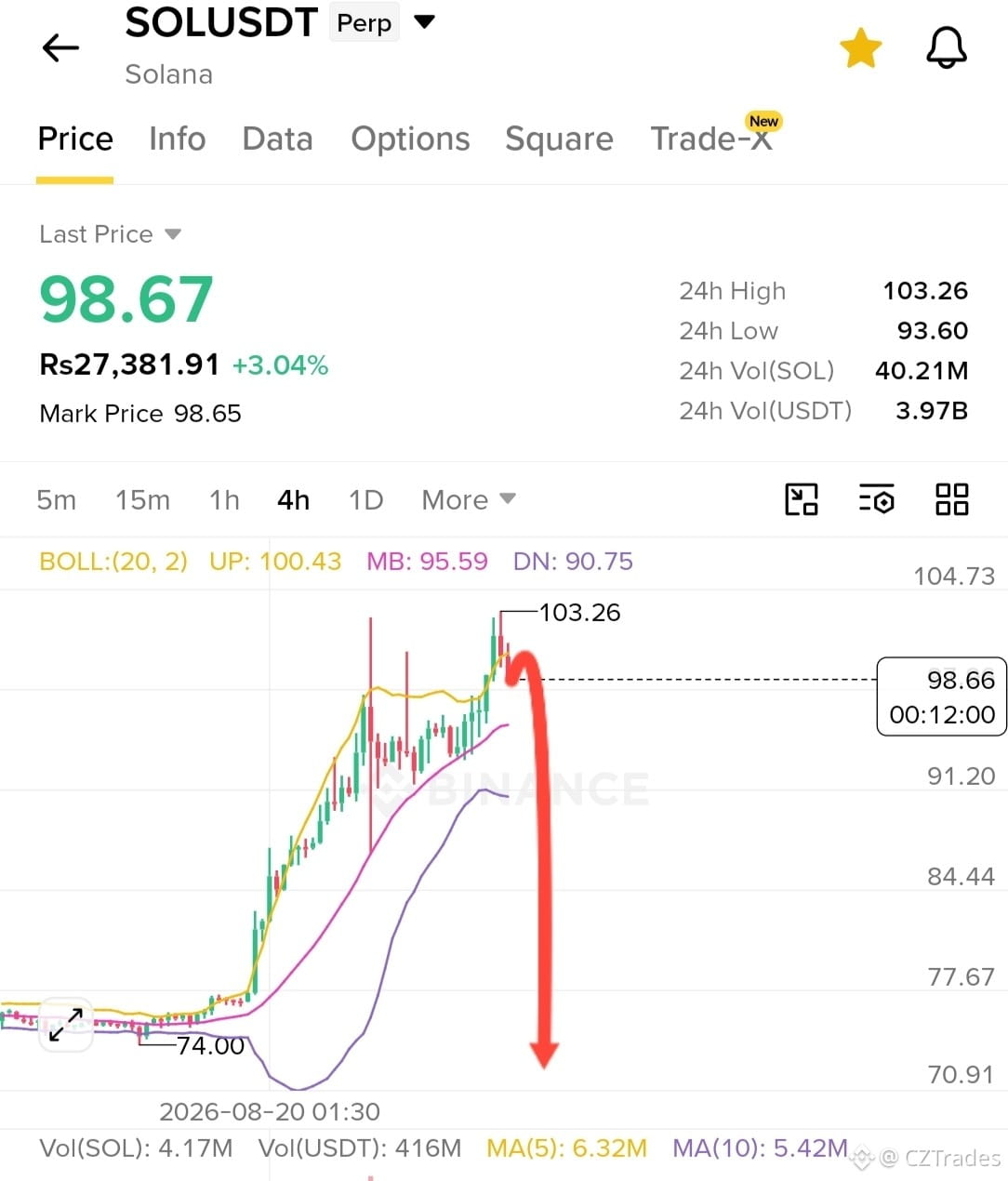Tap the 24h Vol(USDT) value 3.97B
The width and height of the screenshot is (1008, 1181).
[932, 411]
